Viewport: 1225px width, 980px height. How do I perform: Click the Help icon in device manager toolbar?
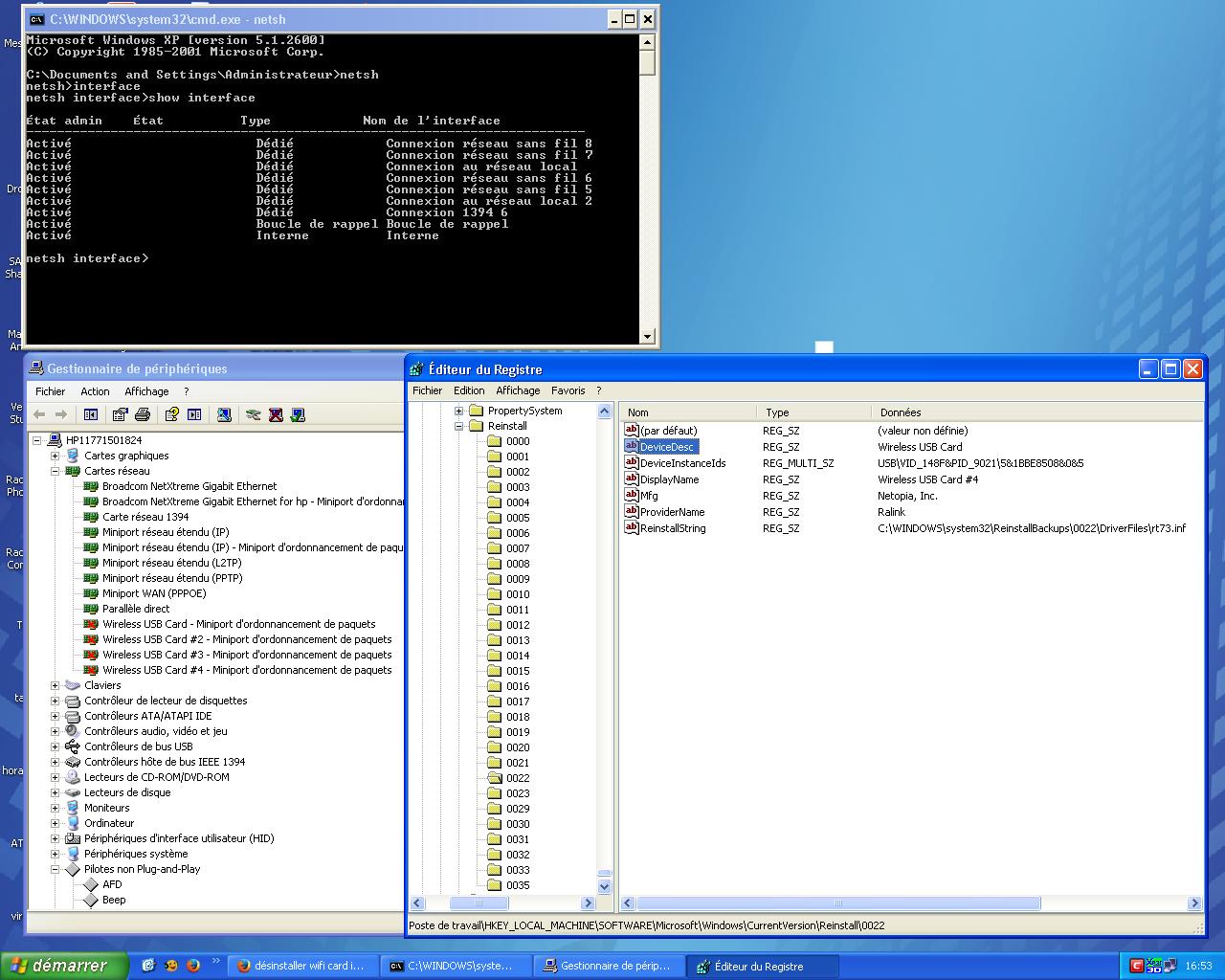tap(171, 414)
